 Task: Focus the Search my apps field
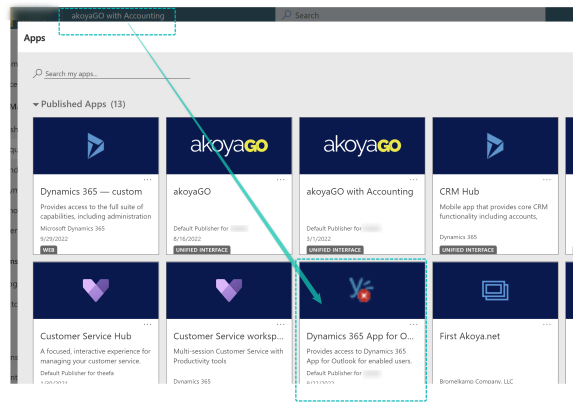[117, 74]
